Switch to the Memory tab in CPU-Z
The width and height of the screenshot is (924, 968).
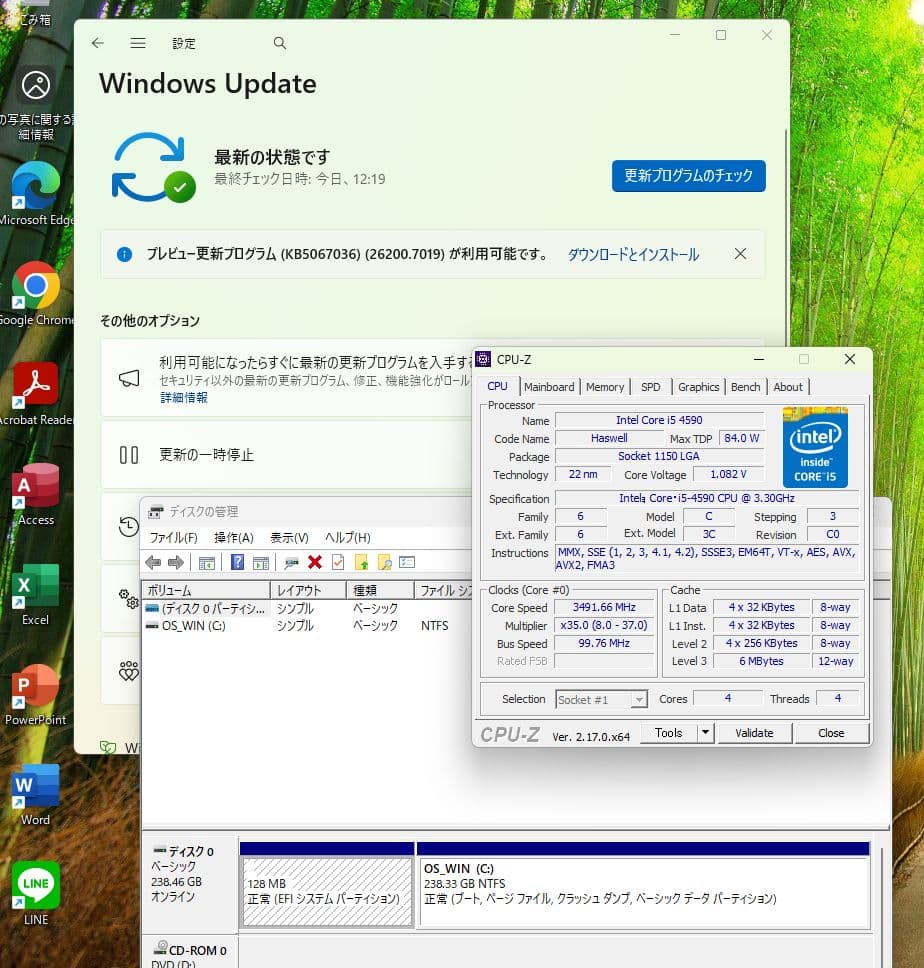coord(605,387)
